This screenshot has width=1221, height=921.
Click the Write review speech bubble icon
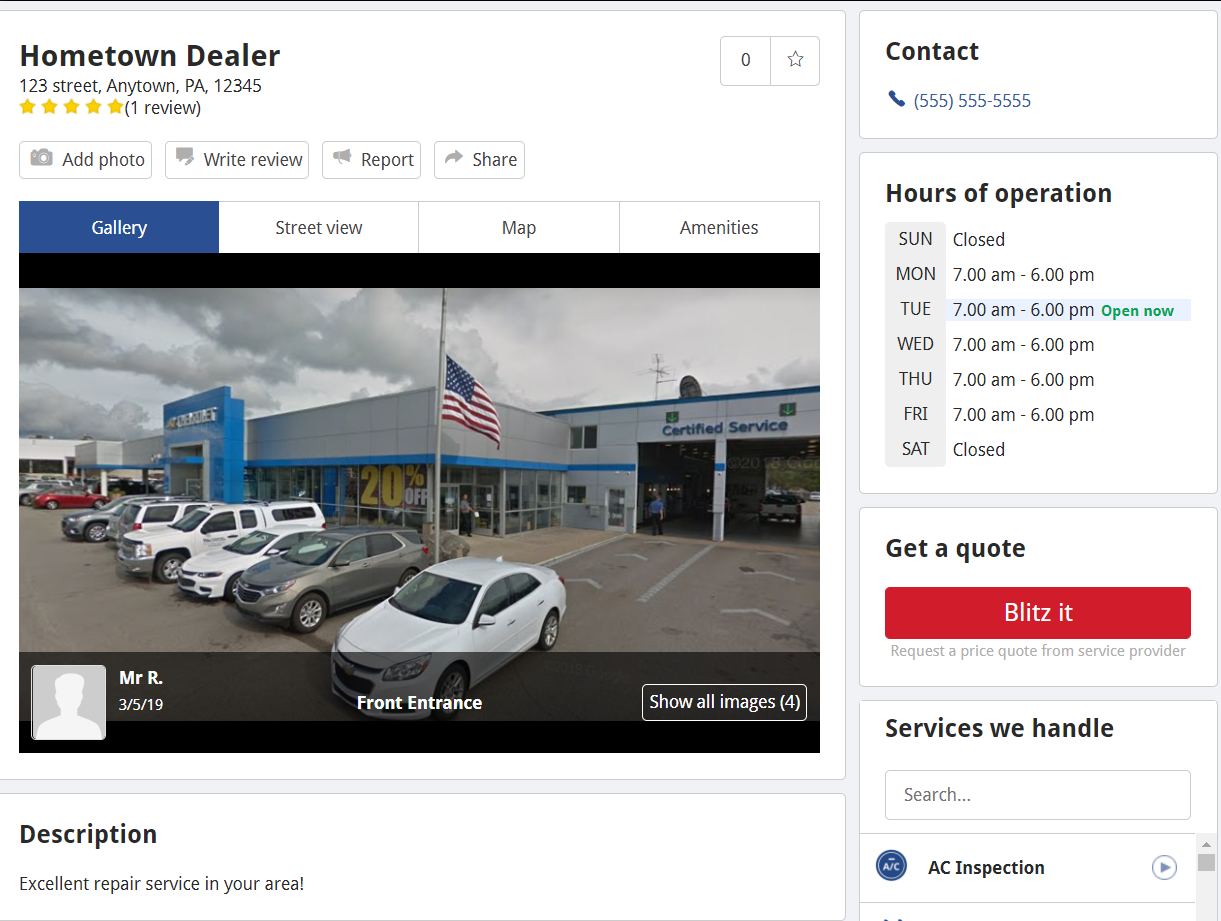tap(185, 157)
